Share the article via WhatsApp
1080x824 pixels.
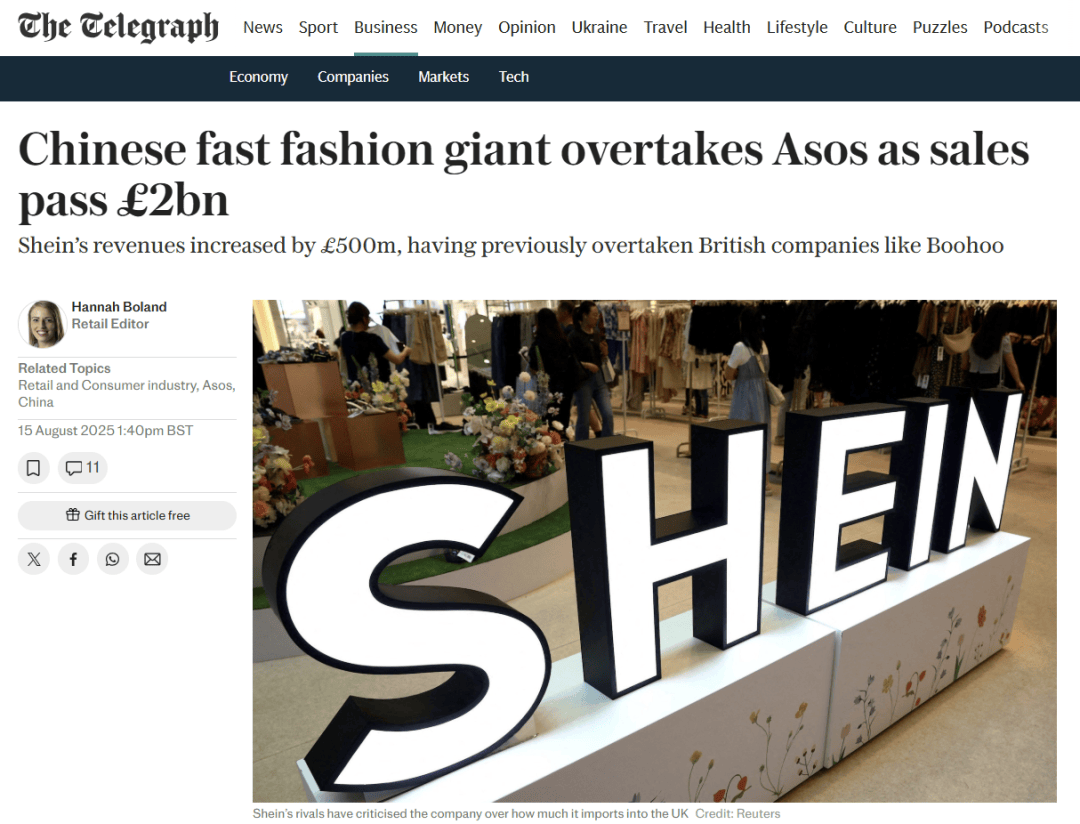[112, 559]
